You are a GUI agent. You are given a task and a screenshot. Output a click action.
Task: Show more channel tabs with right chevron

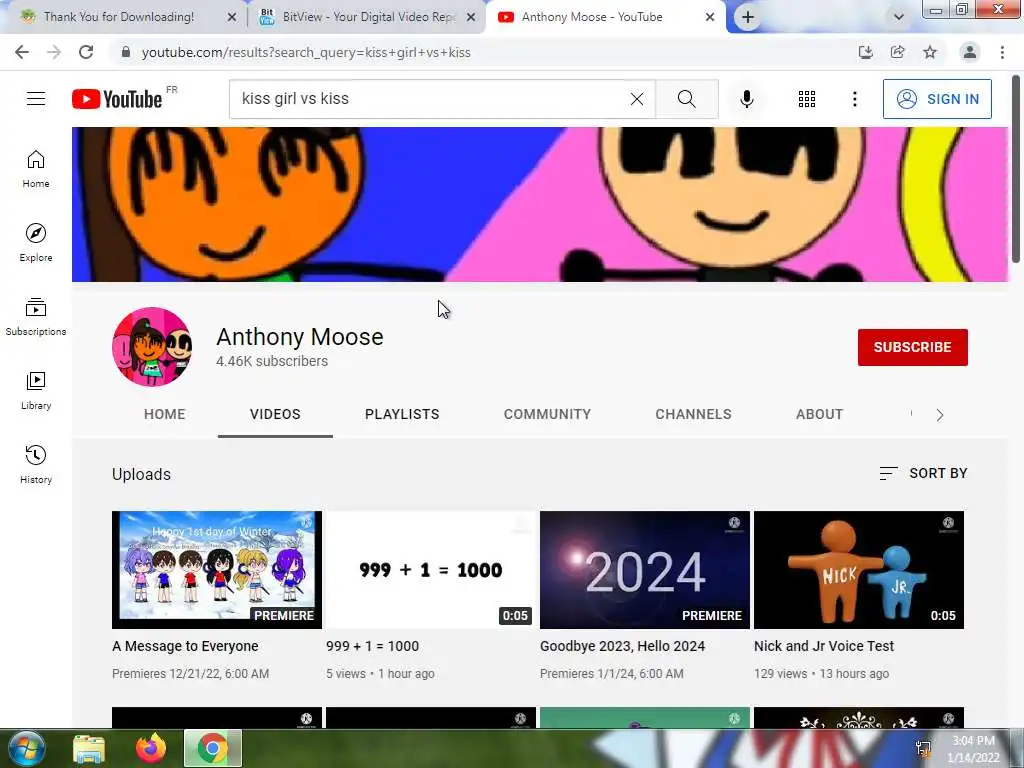940,415
